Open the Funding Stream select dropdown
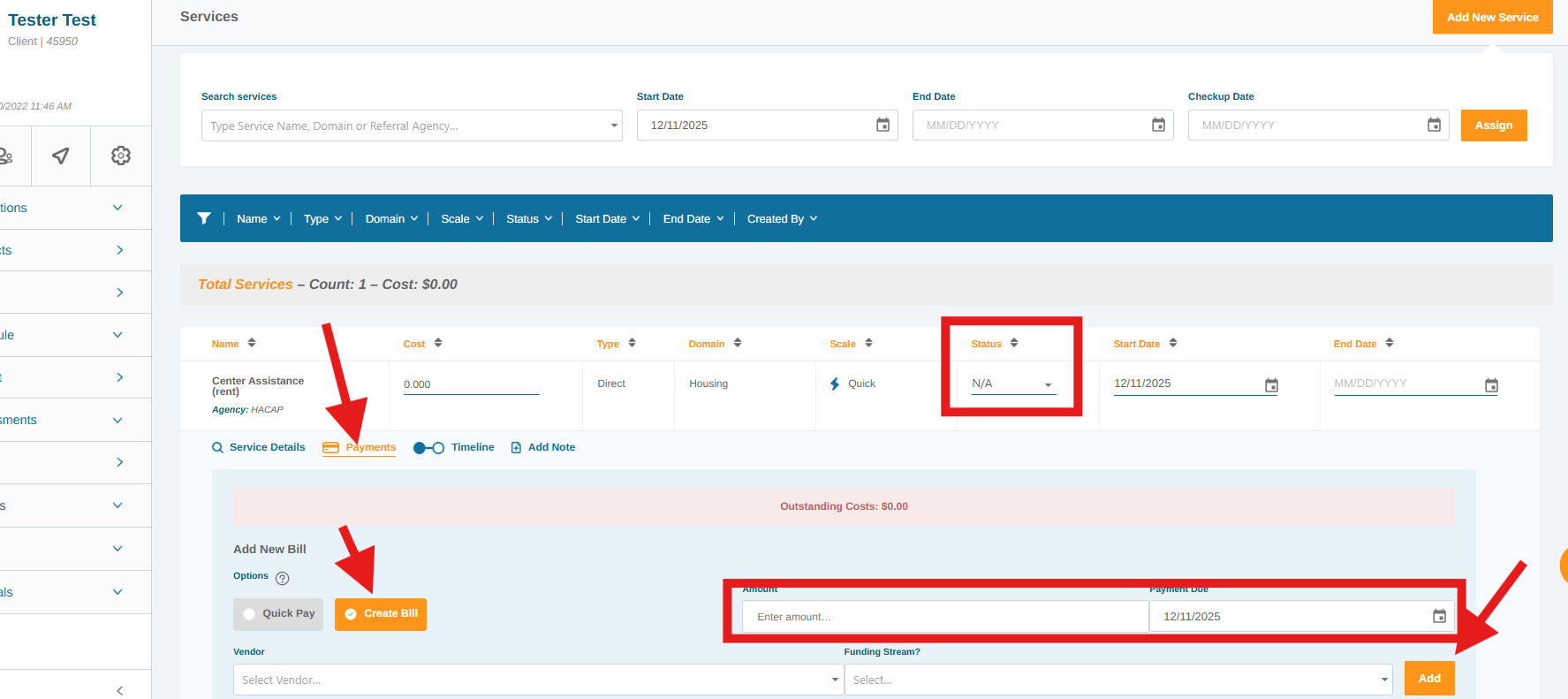 (1118, 680)
